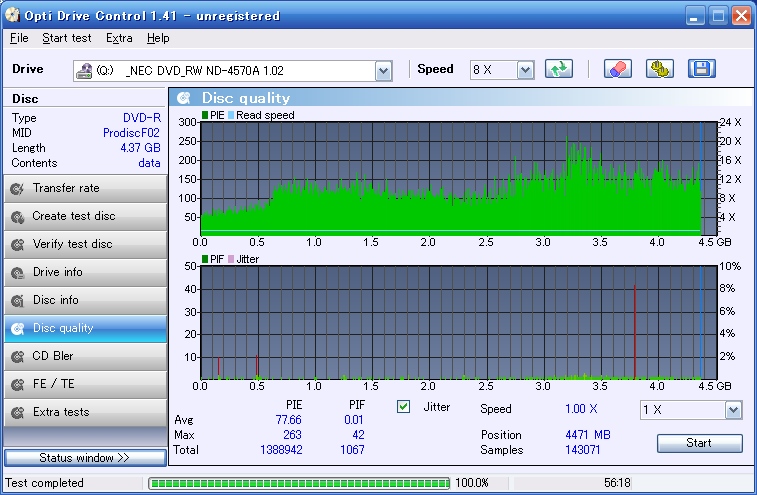Show the Disc info page
757x495 pixels.
(x=85, y=300)
